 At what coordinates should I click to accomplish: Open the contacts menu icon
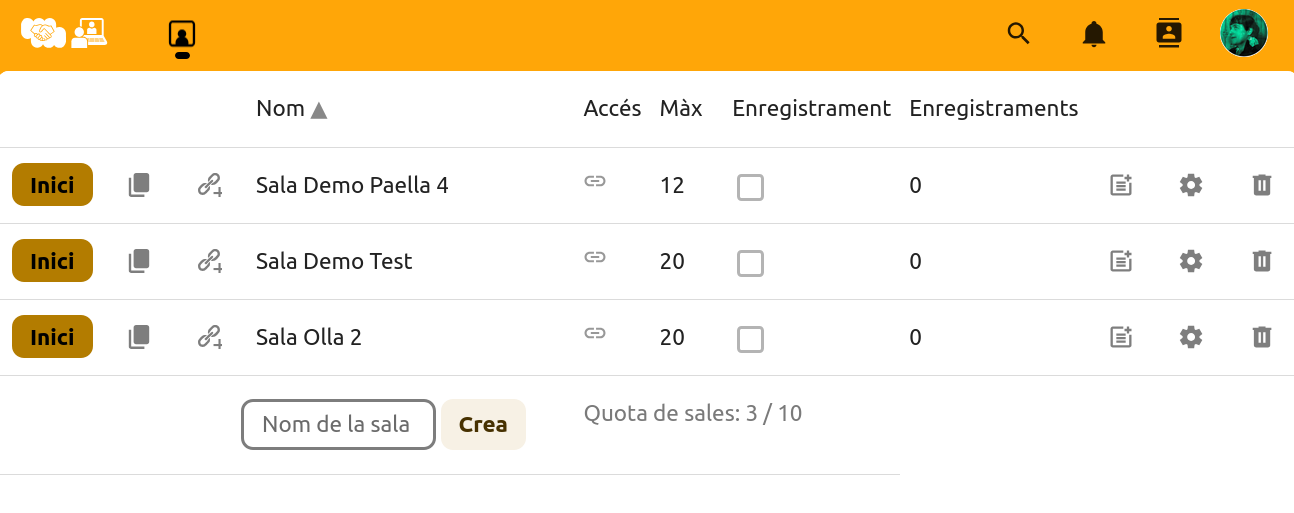pyautogui.click(x=1168, y=34)
